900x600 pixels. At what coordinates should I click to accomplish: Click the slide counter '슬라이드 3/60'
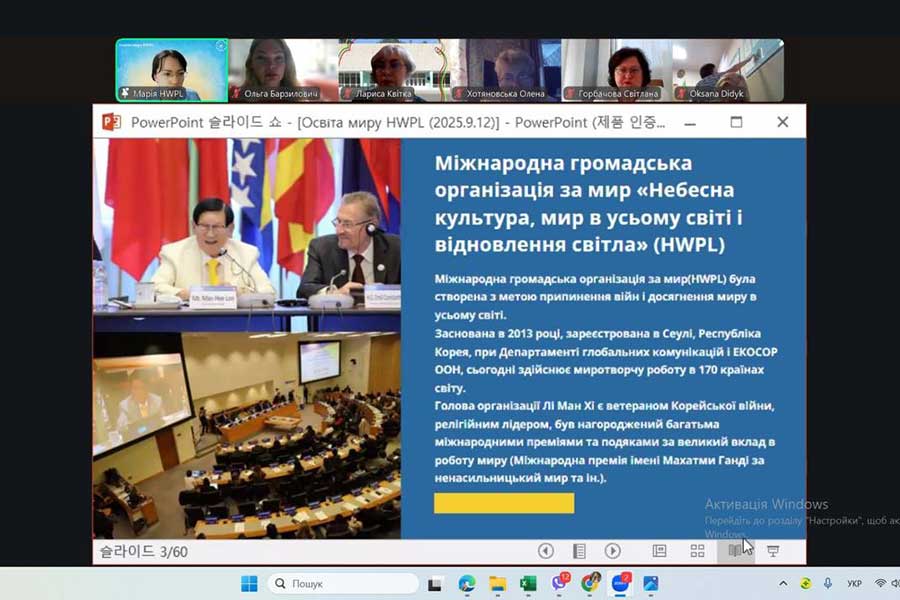(x=144, y=552)
